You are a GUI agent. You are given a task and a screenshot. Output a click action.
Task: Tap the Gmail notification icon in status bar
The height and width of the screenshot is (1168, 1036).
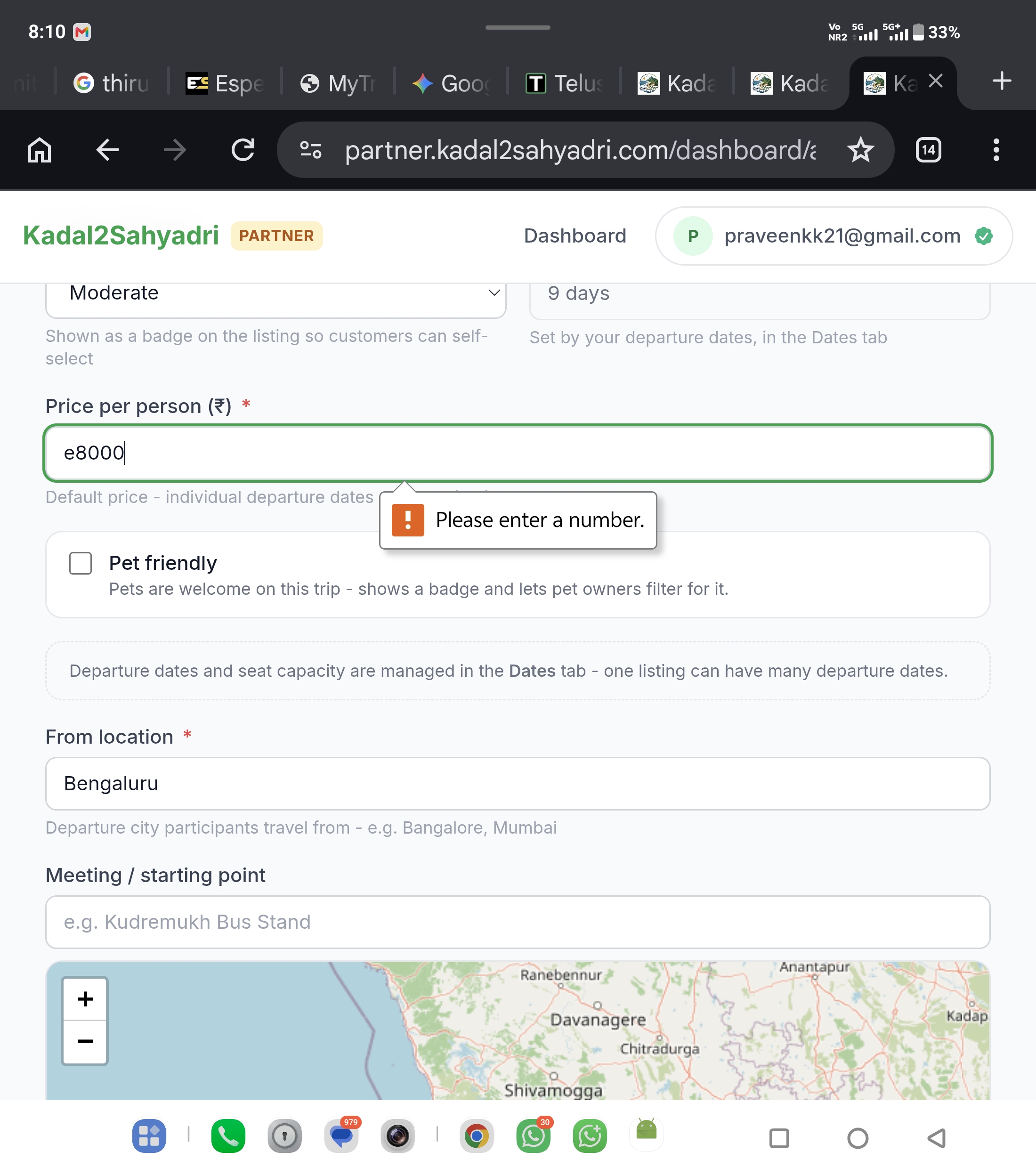[82, 32]
